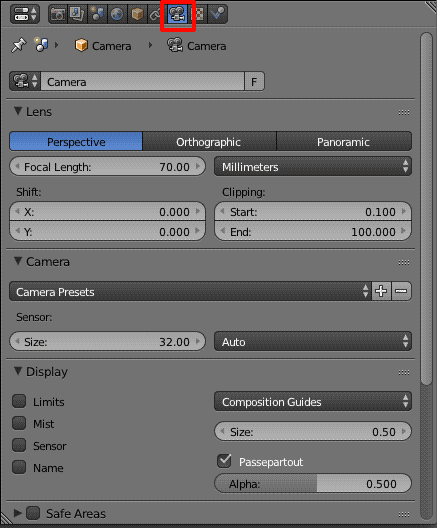
Task: Add a camera preset with plus button
Action: point(381,291)
